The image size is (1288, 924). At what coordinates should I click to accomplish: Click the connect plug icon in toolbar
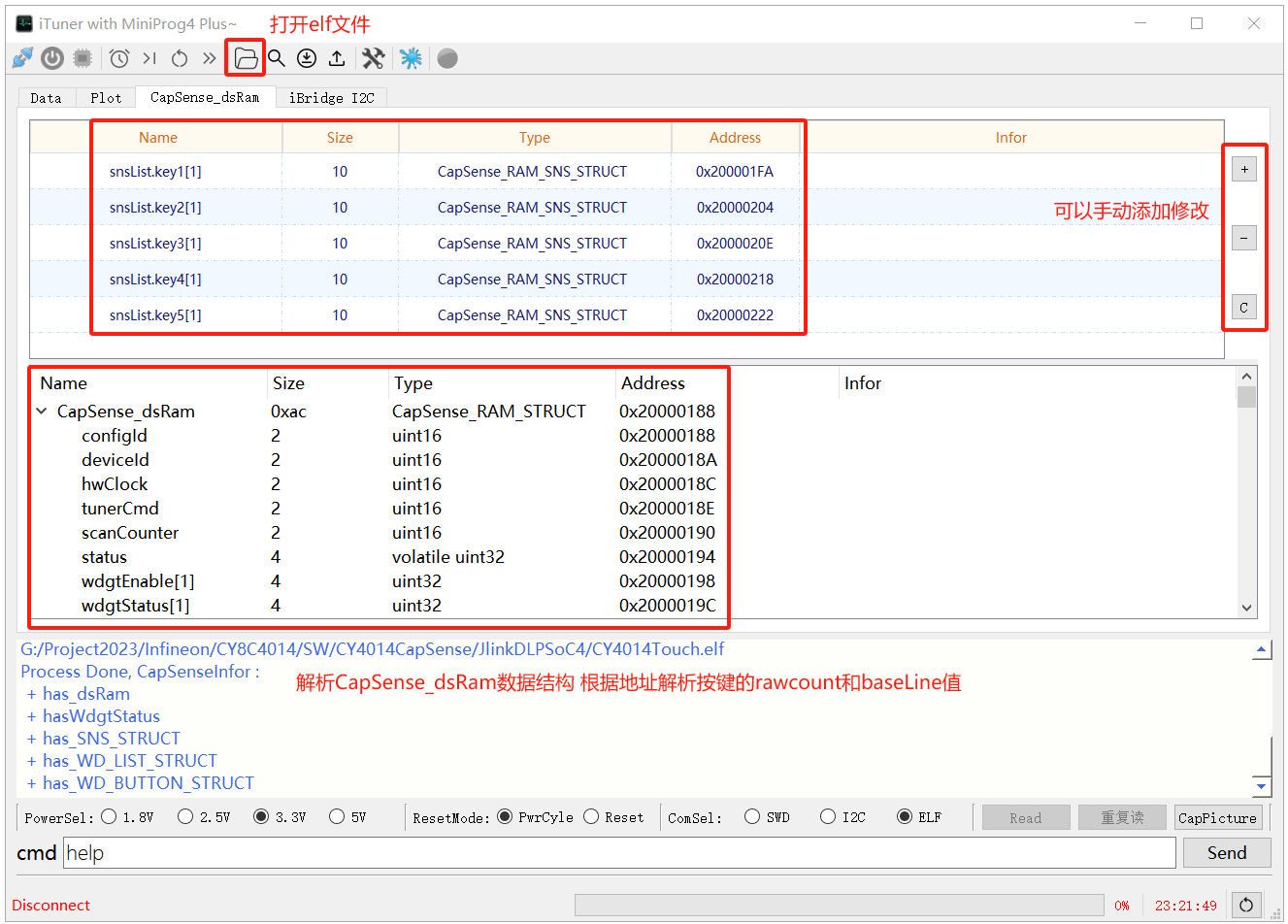pyautogui.click(x=22, y=58)
